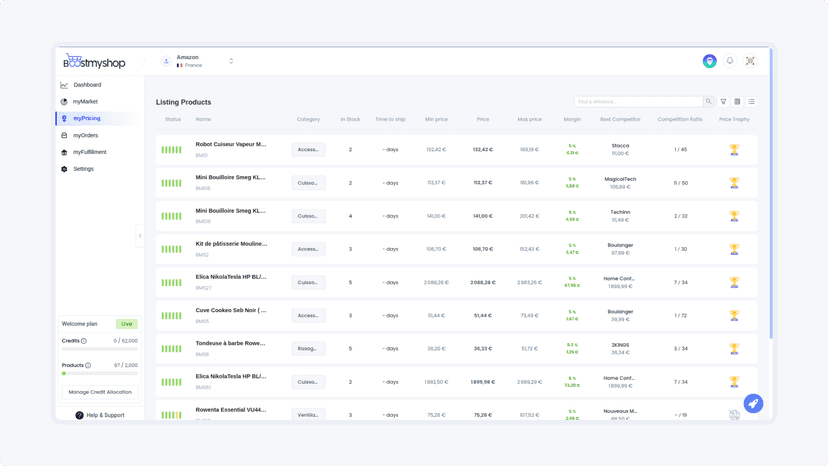
Task: Click the search magnifier button
Action: click(709, 101)
